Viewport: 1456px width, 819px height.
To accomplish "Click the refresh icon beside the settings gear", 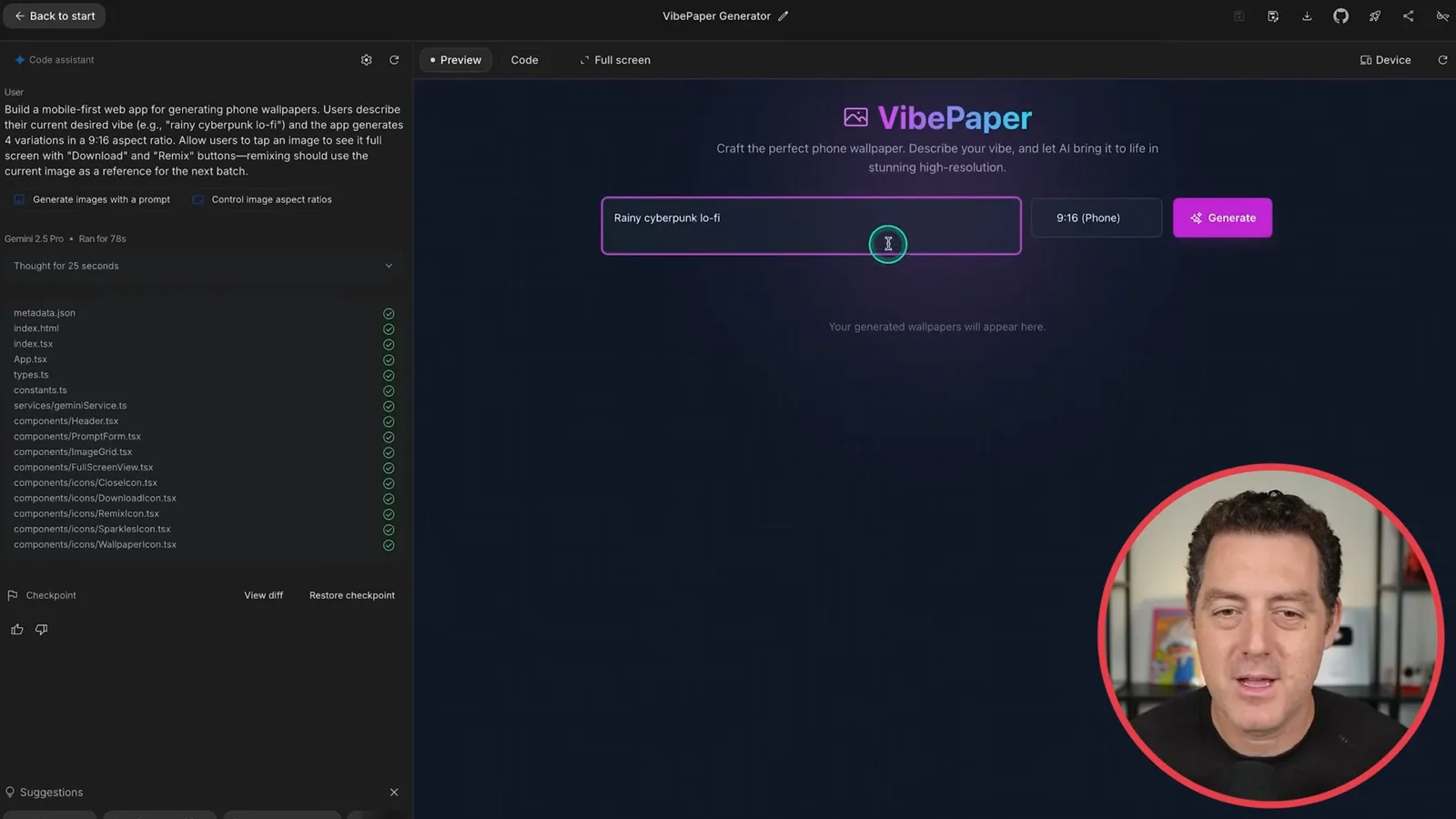I will tap(394, 60).
